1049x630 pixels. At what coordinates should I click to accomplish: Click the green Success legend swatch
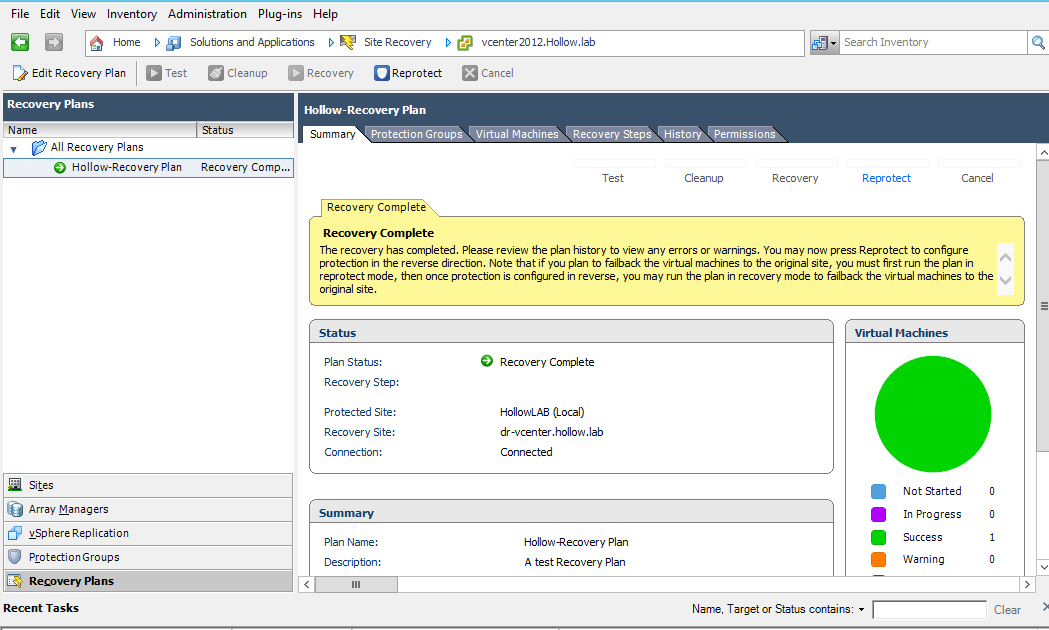(x=878, y=537)
